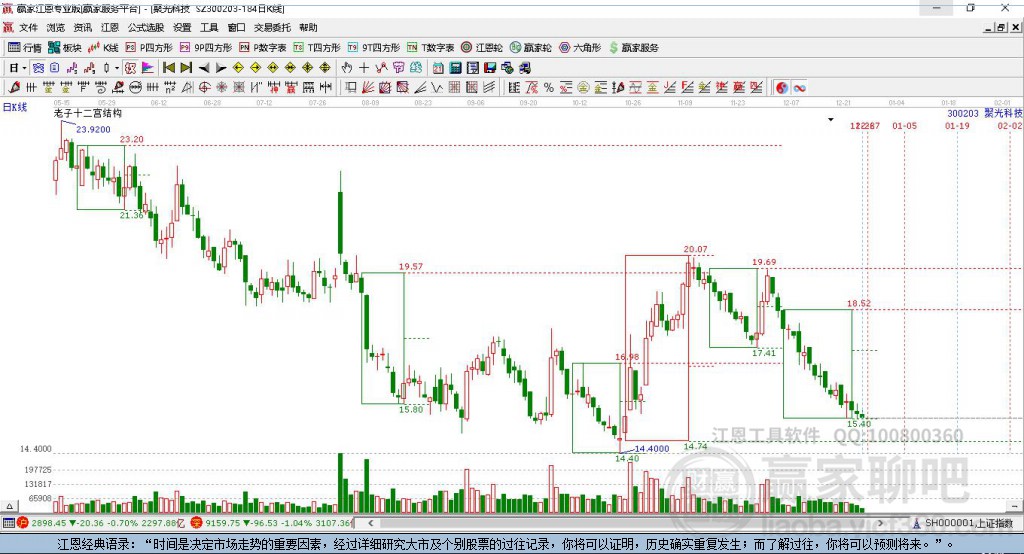Screen dimensions: 1024x554
Task: Click the 14.4000 low price label
Action: 652,449
